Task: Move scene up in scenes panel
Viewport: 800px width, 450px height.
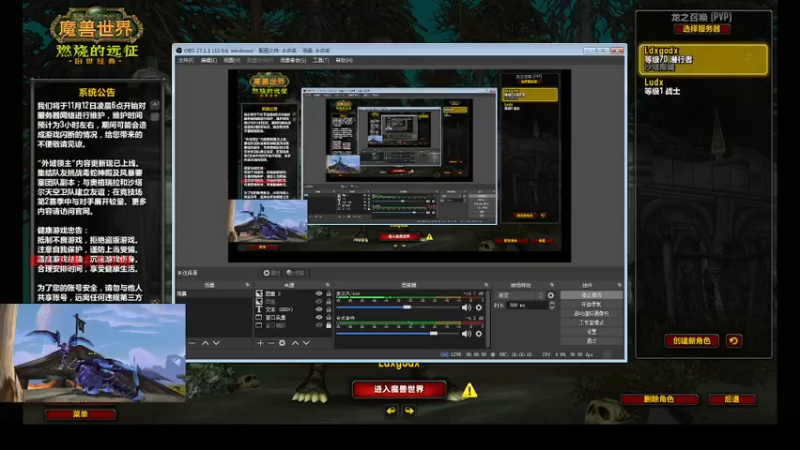Action: point(205,343)
